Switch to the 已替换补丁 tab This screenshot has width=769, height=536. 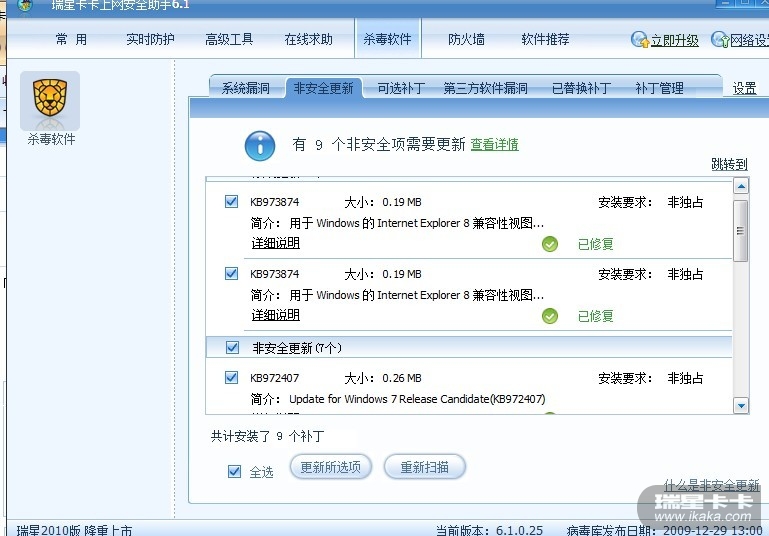tap(581, 88)
